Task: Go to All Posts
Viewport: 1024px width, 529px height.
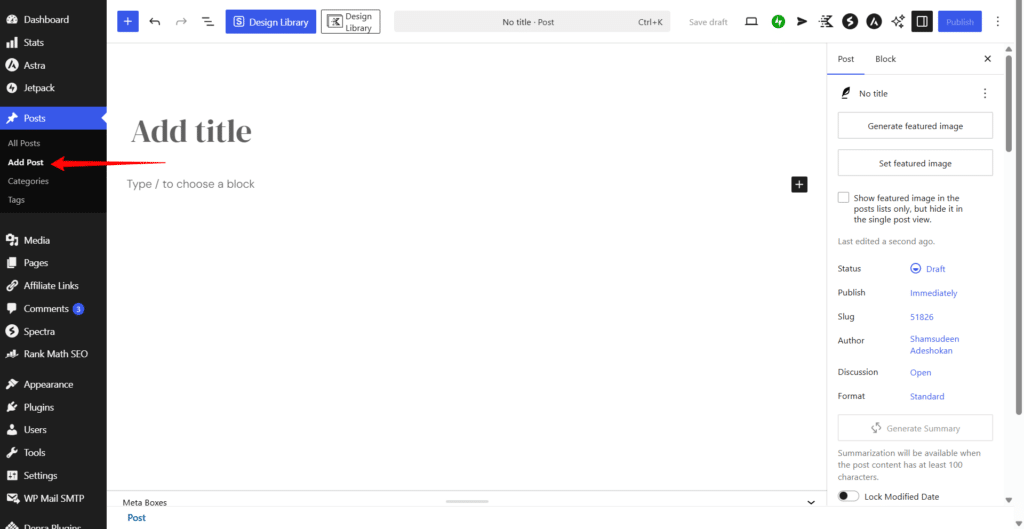Action: 24,143
